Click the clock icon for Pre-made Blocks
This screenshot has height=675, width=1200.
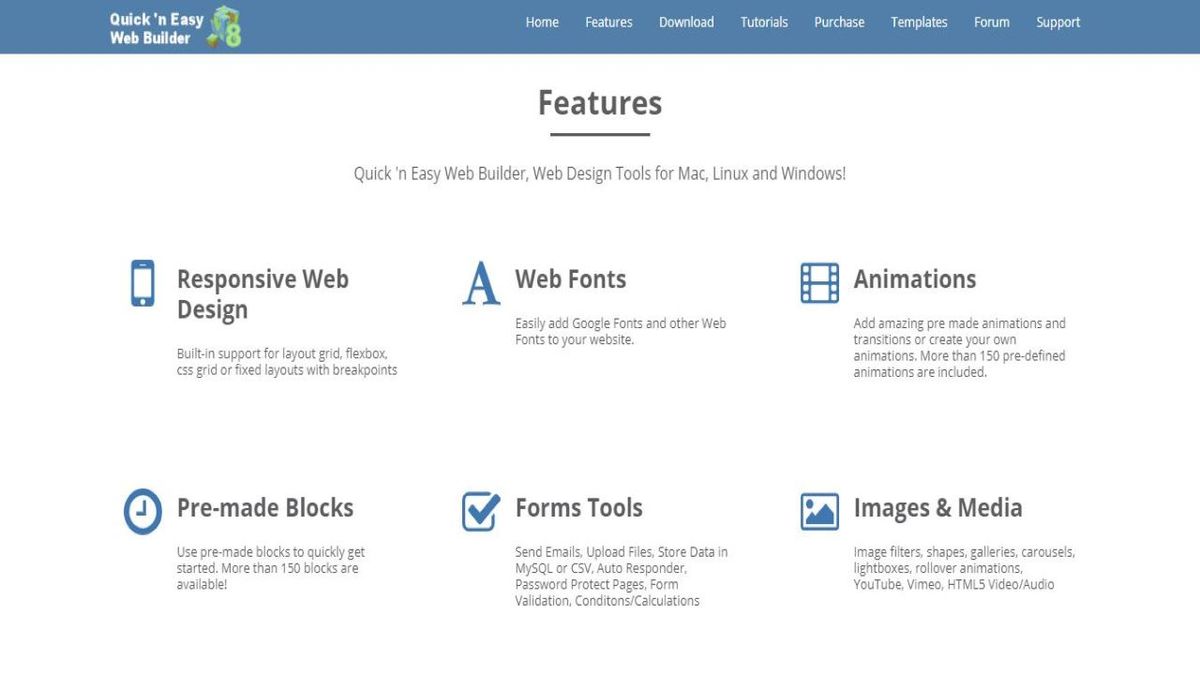[142, 511]
